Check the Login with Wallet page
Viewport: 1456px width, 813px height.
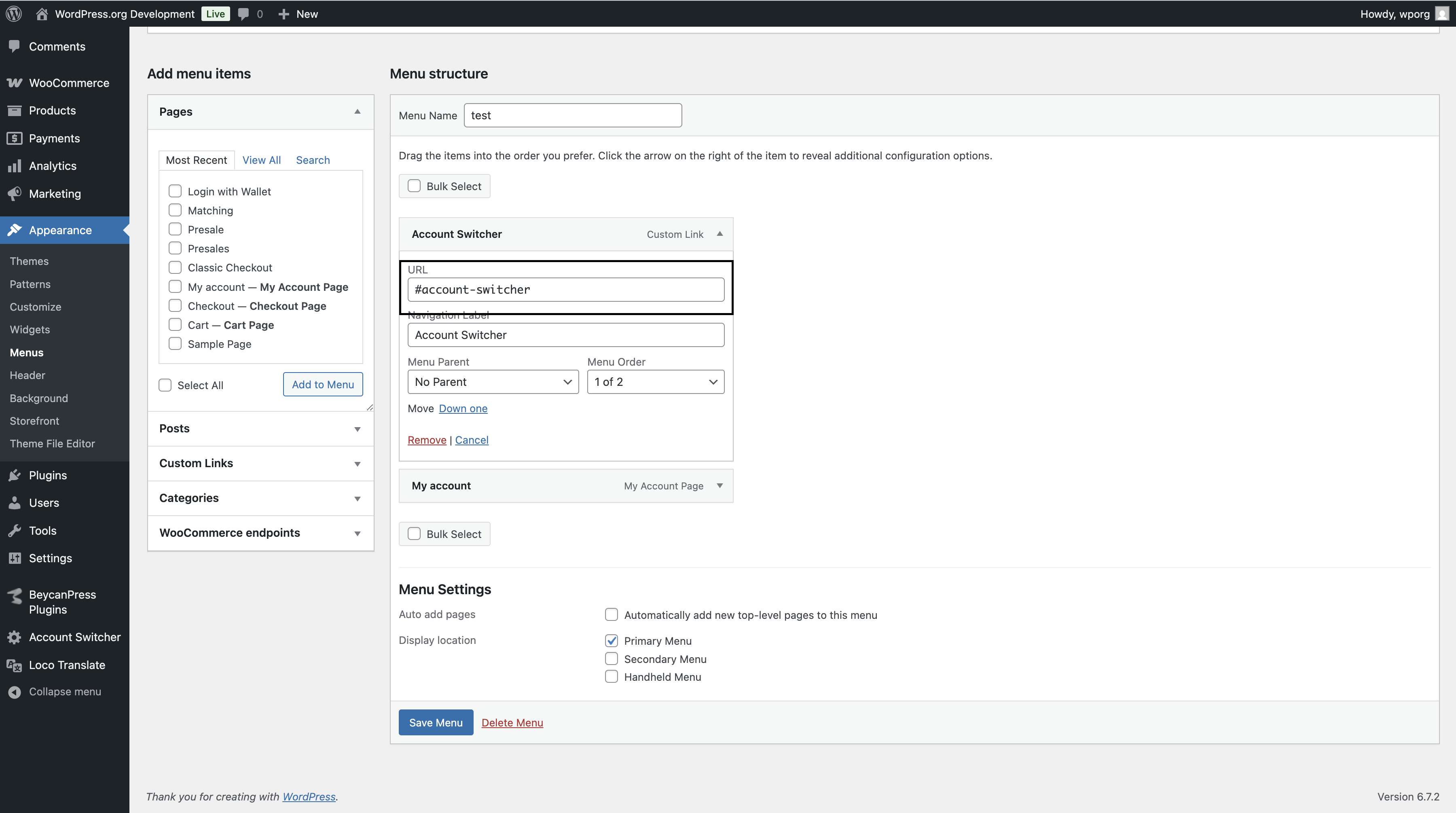[x=175, y=191]
